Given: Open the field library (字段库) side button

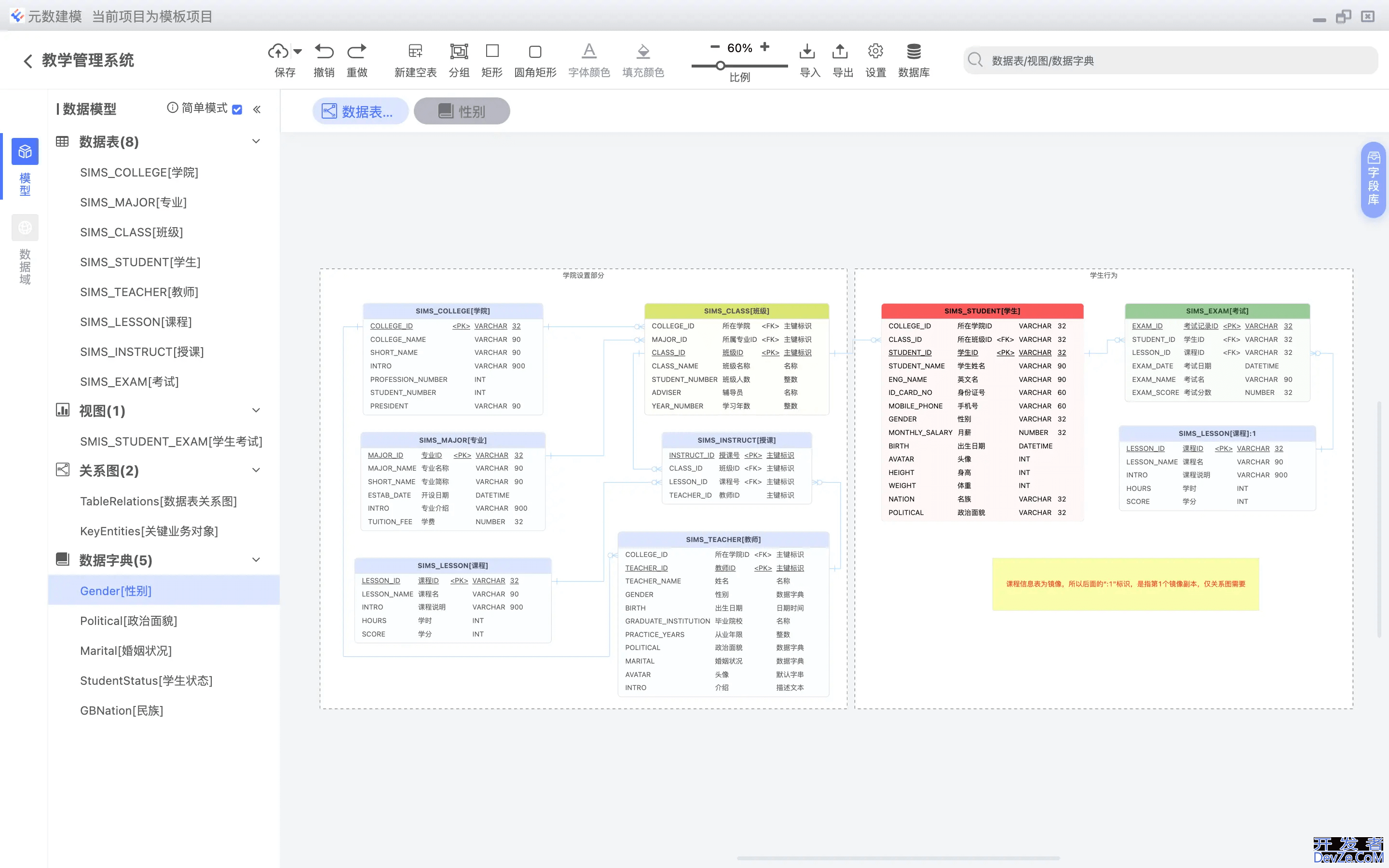Looking at the screenshot, I should [x=1373, y=179].
